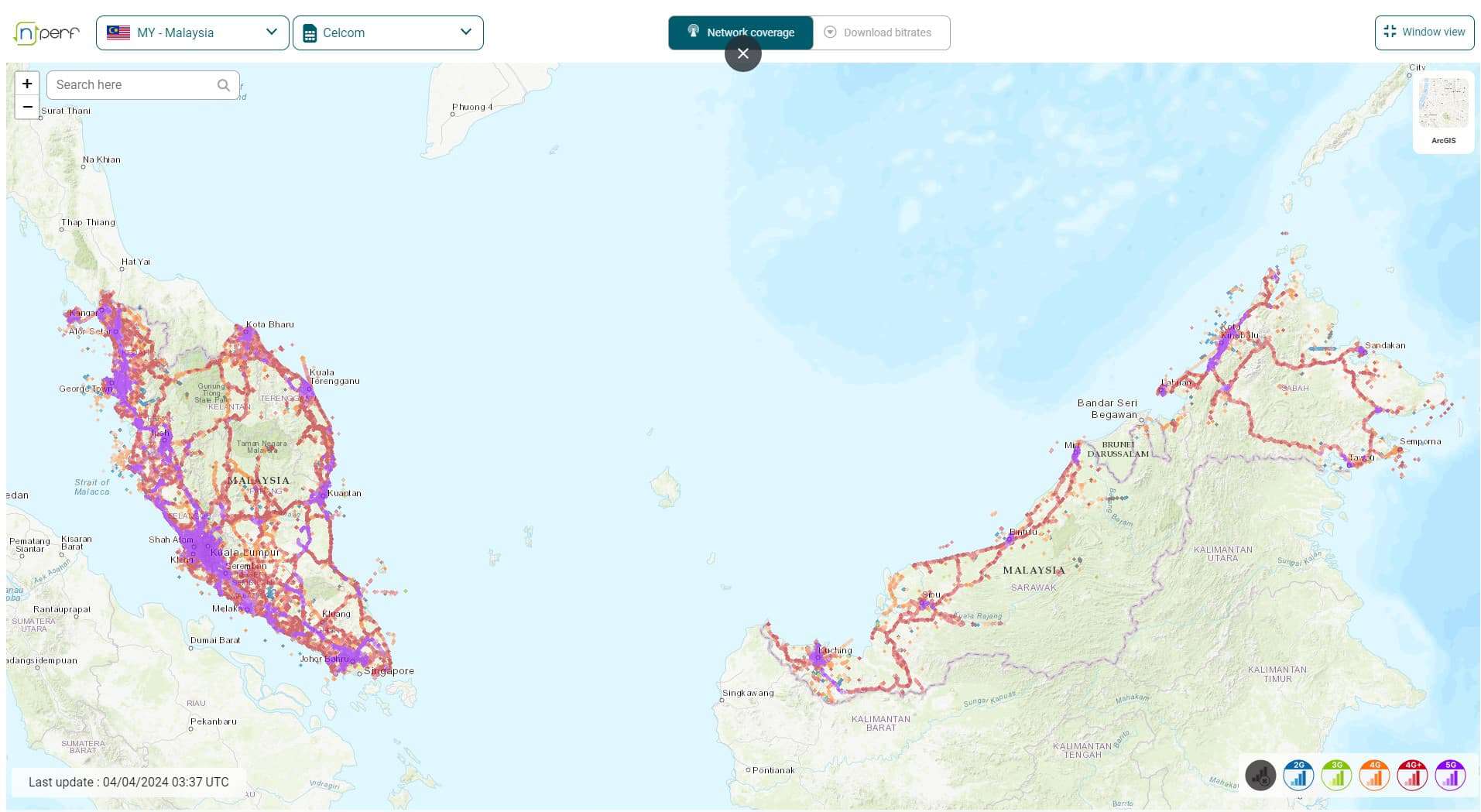Click the Window view button
1481x812 pixels.
1424,32
